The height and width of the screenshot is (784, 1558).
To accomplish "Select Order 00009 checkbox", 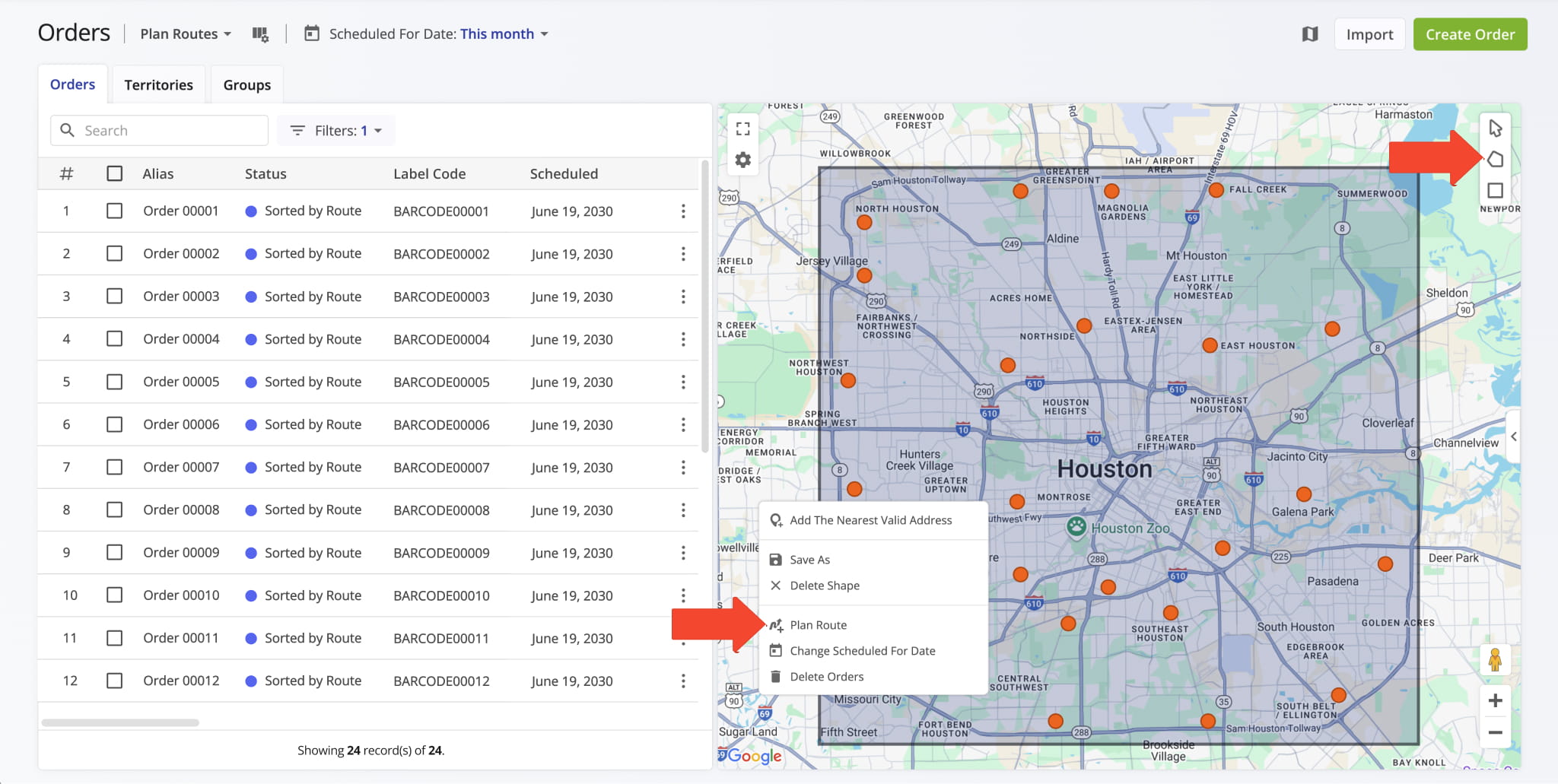I will (x=115, y=553).
